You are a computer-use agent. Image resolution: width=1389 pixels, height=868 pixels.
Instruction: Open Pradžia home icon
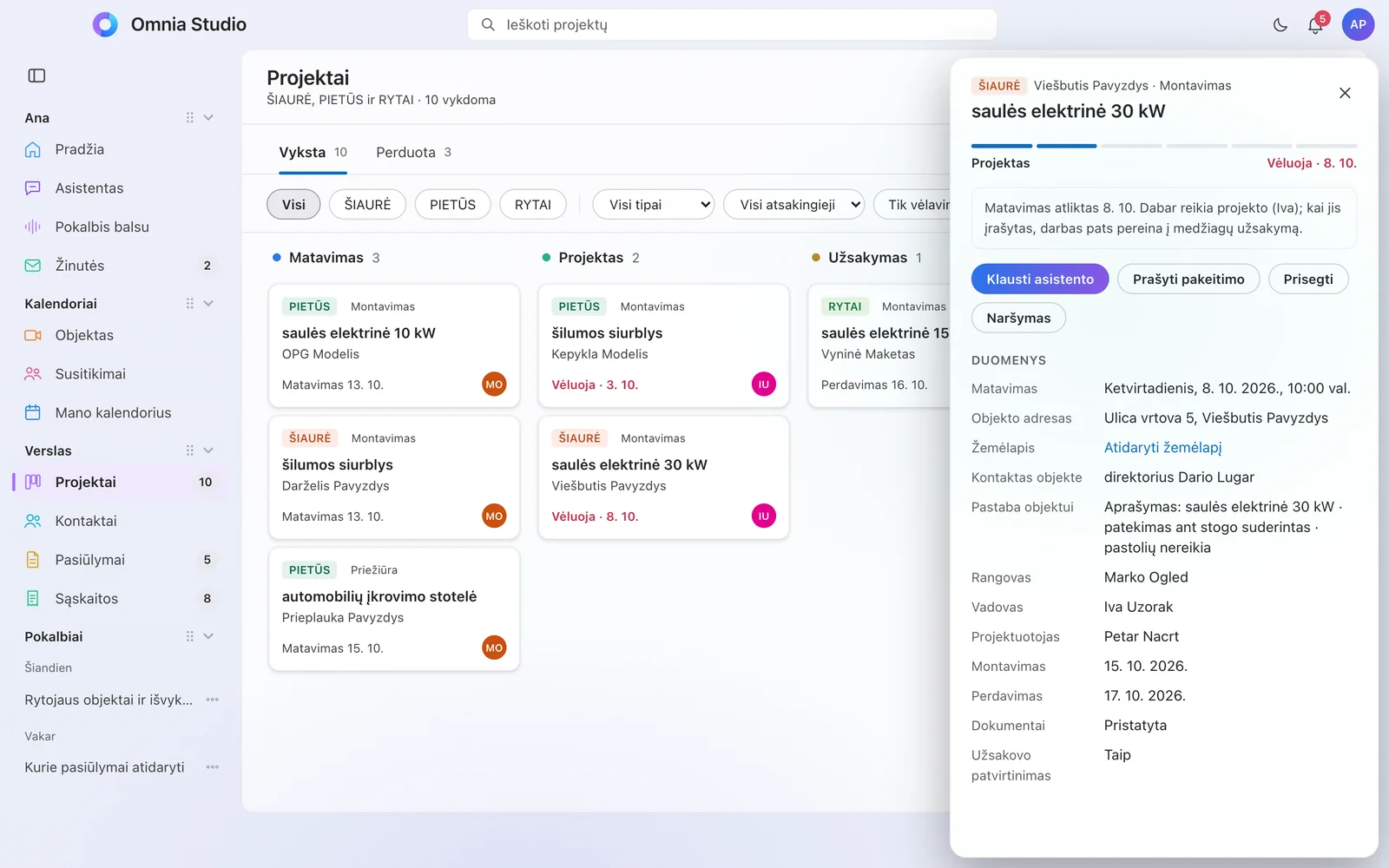click(33, 149)
